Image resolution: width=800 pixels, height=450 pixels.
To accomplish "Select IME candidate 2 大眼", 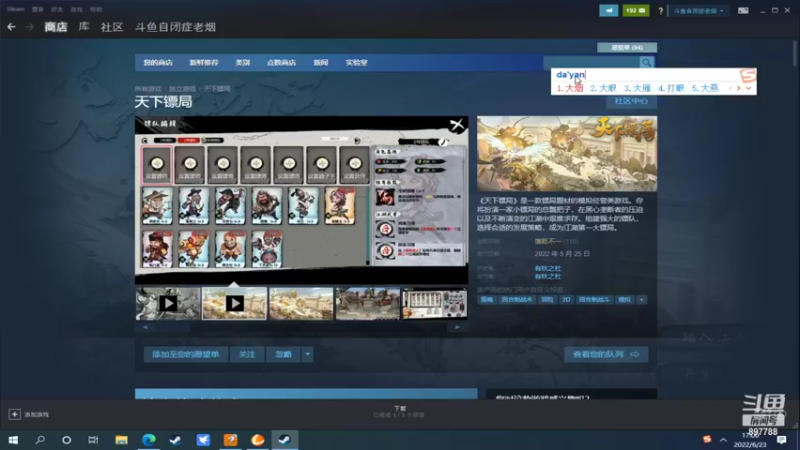I will tap(604, 88).
